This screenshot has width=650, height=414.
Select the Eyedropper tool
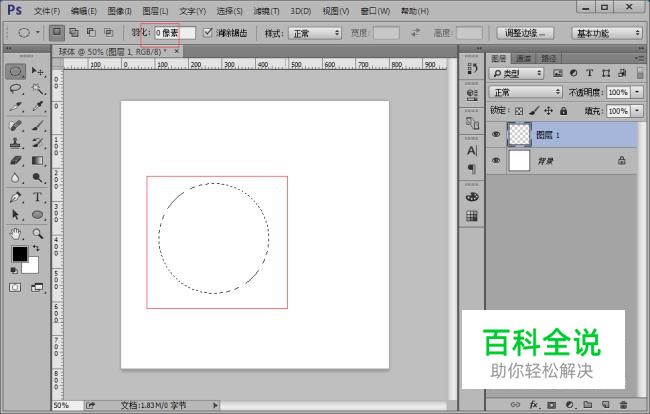click(38, 107)
